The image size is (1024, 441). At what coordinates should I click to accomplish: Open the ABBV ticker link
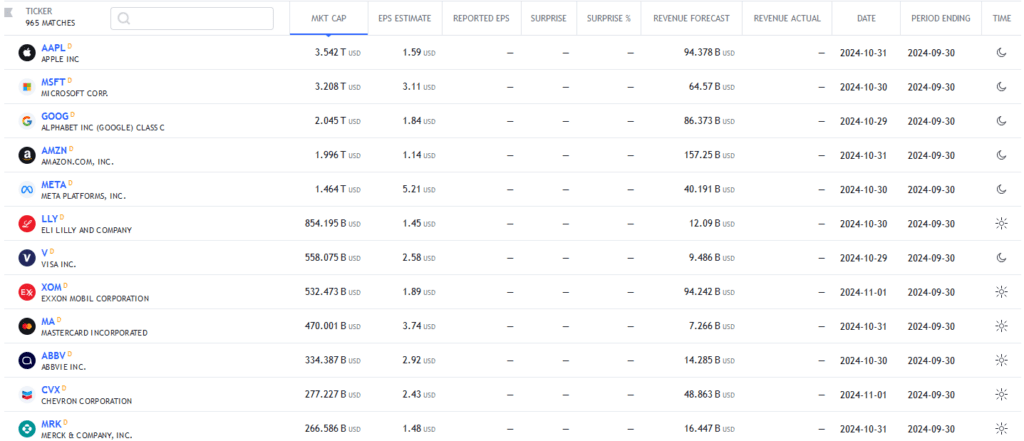tap(54, 355)
